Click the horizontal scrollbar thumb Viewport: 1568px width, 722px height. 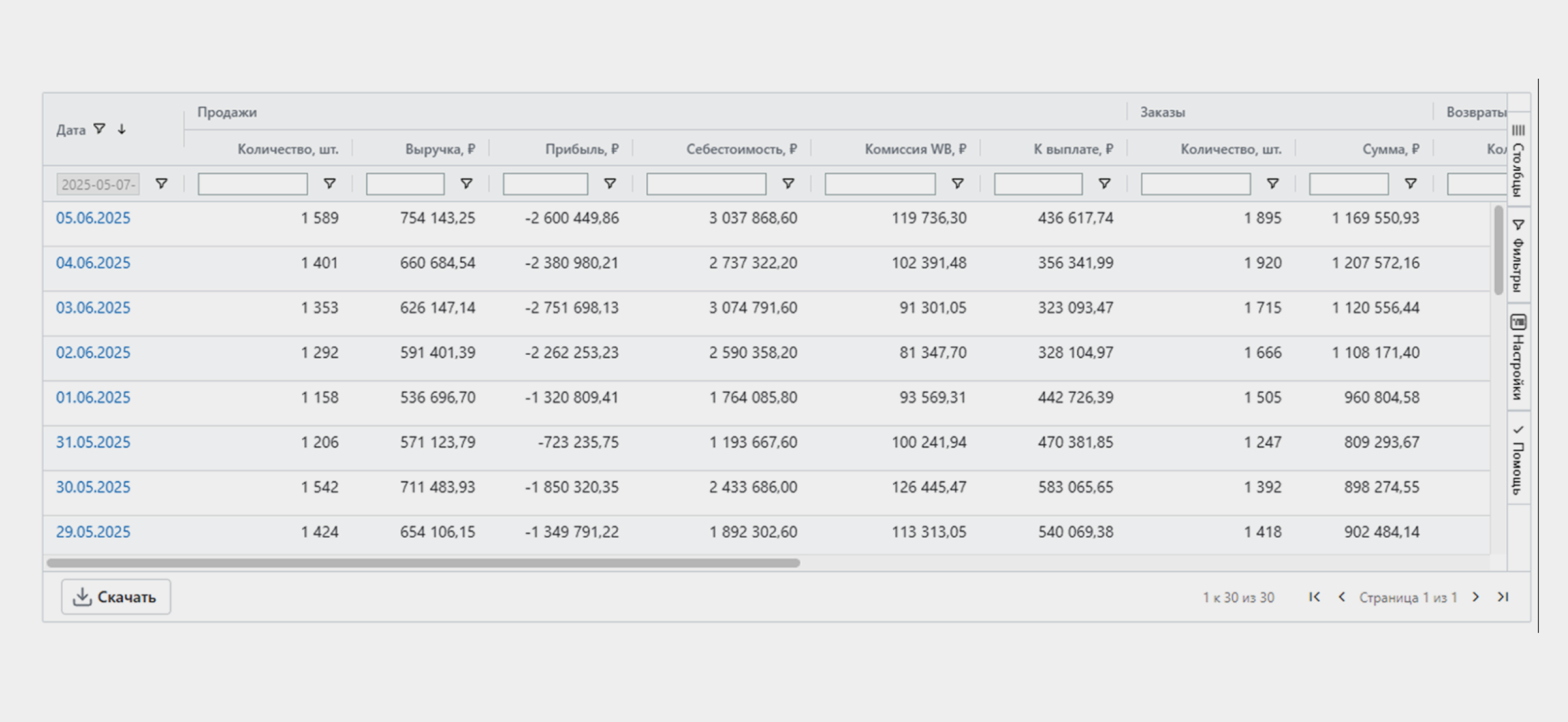coord(423,563)
